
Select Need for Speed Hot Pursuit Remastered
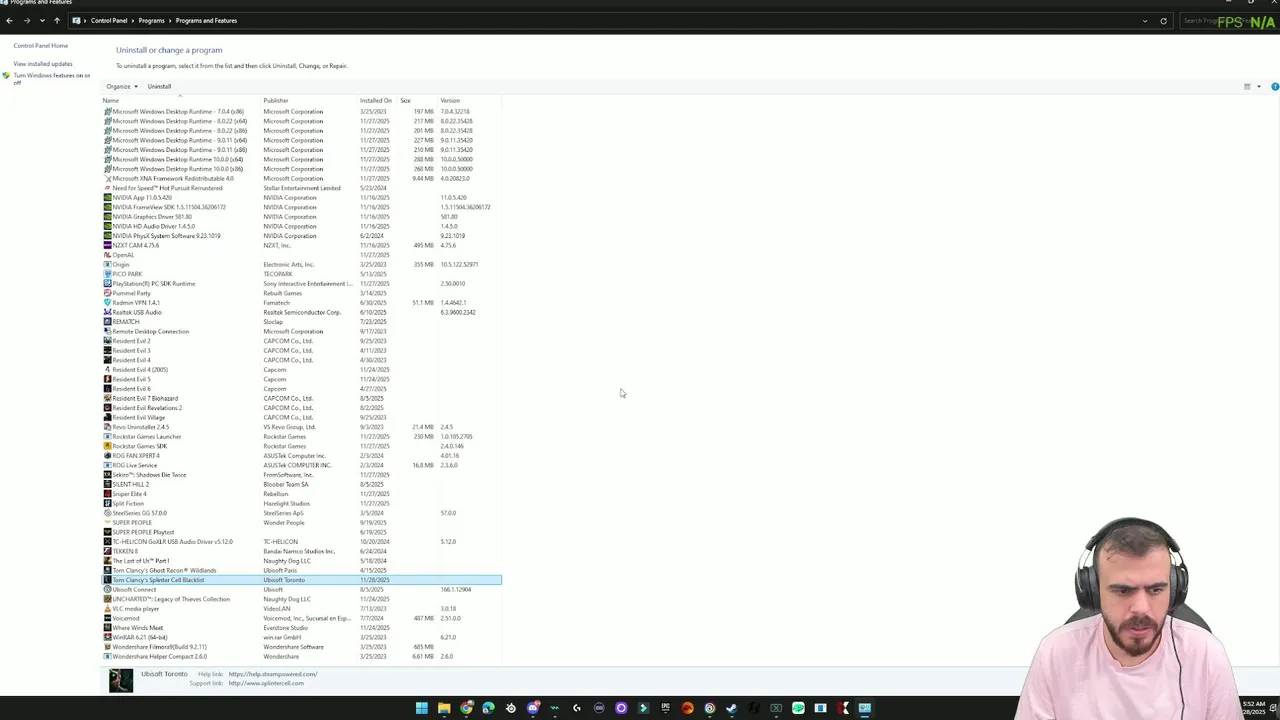coord(301,188)
